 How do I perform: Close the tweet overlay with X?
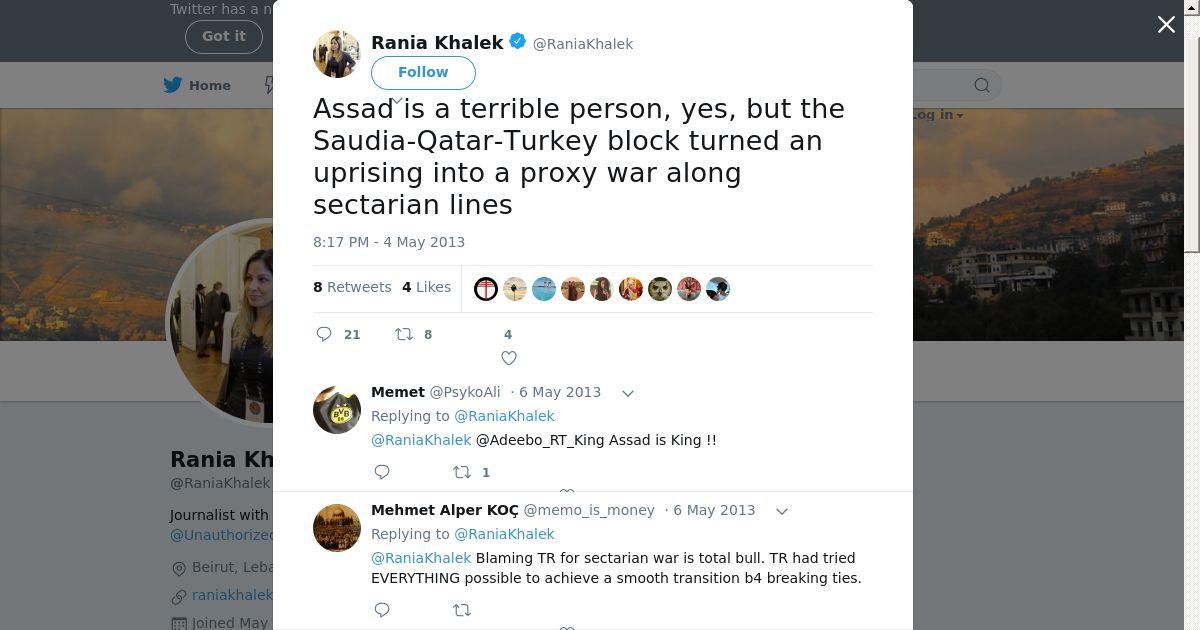click(x=1166, y=25)
